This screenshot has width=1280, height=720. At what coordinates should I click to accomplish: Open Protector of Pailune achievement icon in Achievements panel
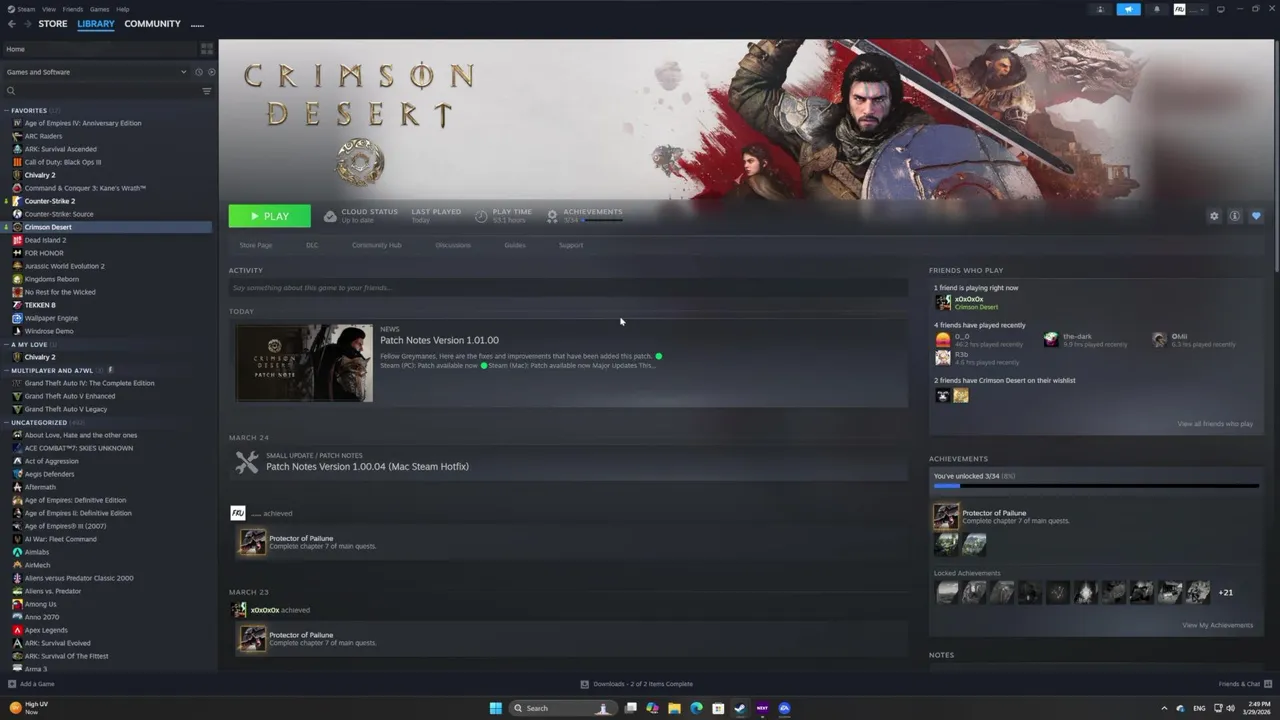(x=946, y=516)
